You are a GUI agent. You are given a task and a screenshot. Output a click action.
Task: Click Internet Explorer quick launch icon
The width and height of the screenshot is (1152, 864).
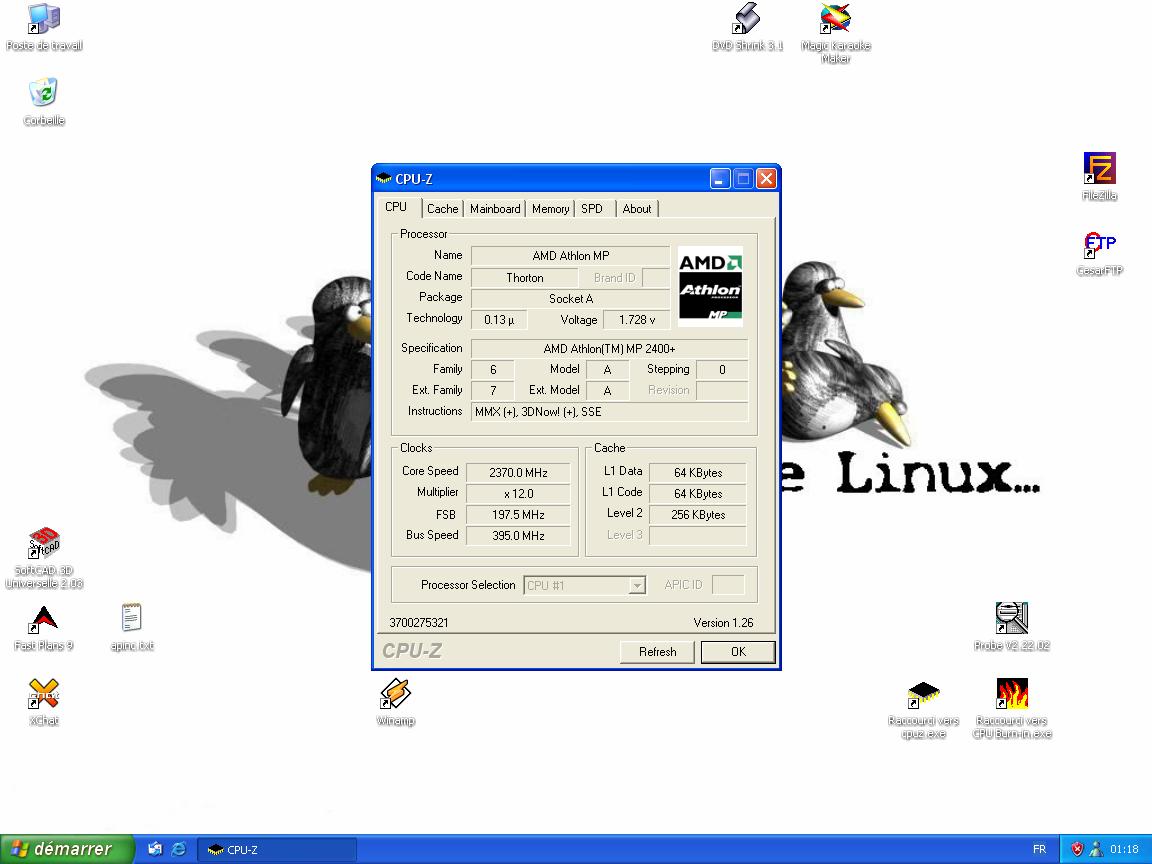[x=179, y=849]
